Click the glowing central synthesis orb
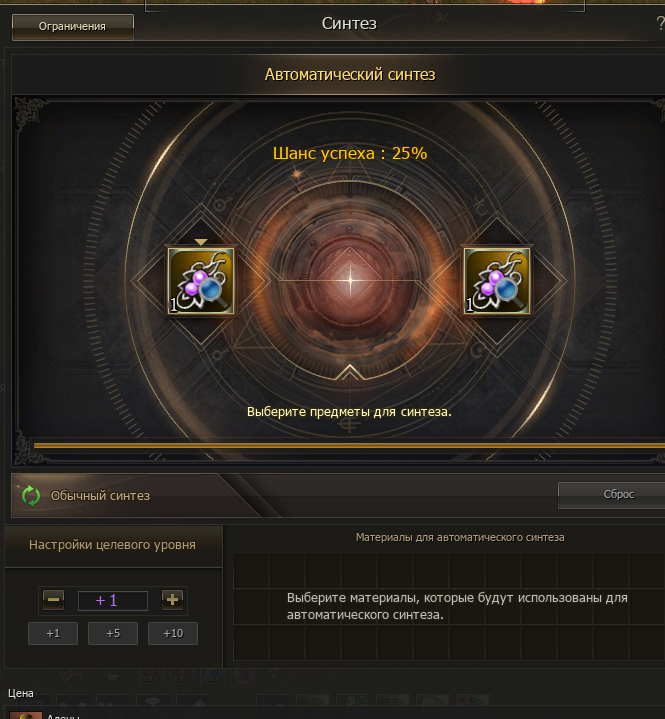 pyautogui.click(x=350, y=280)
